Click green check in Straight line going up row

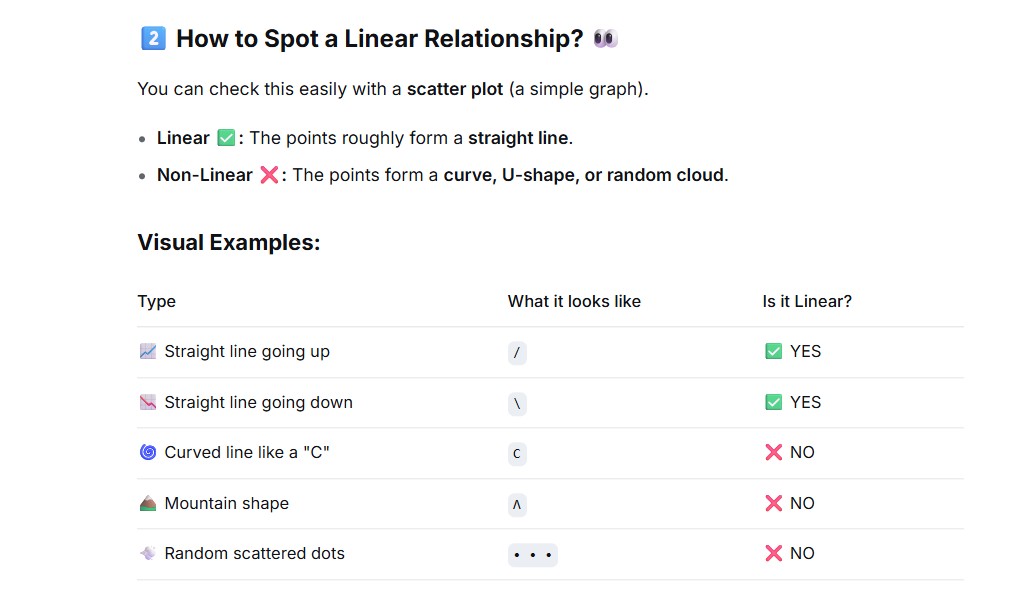tap(774, 351)
